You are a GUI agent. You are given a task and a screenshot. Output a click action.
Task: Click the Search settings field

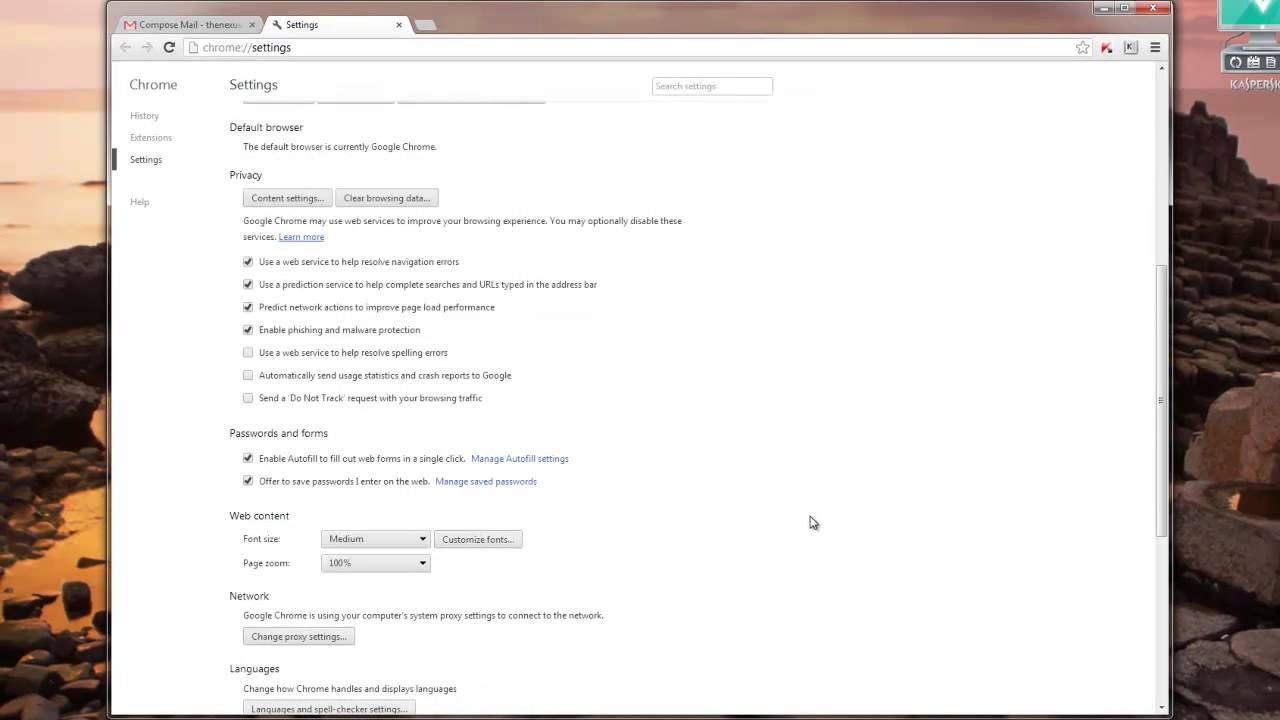click(x=712, y=86)
